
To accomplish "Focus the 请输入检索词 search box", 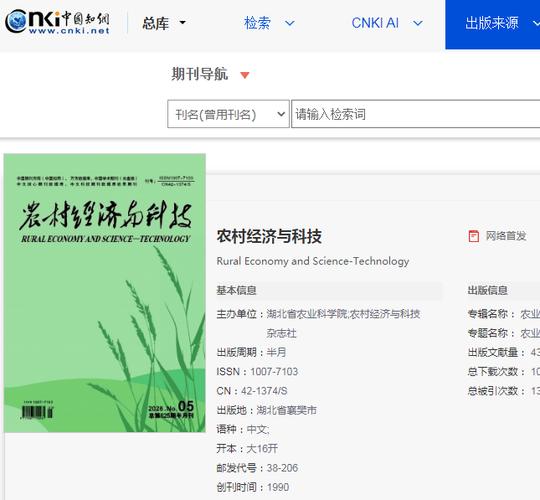I will point(416,114).
